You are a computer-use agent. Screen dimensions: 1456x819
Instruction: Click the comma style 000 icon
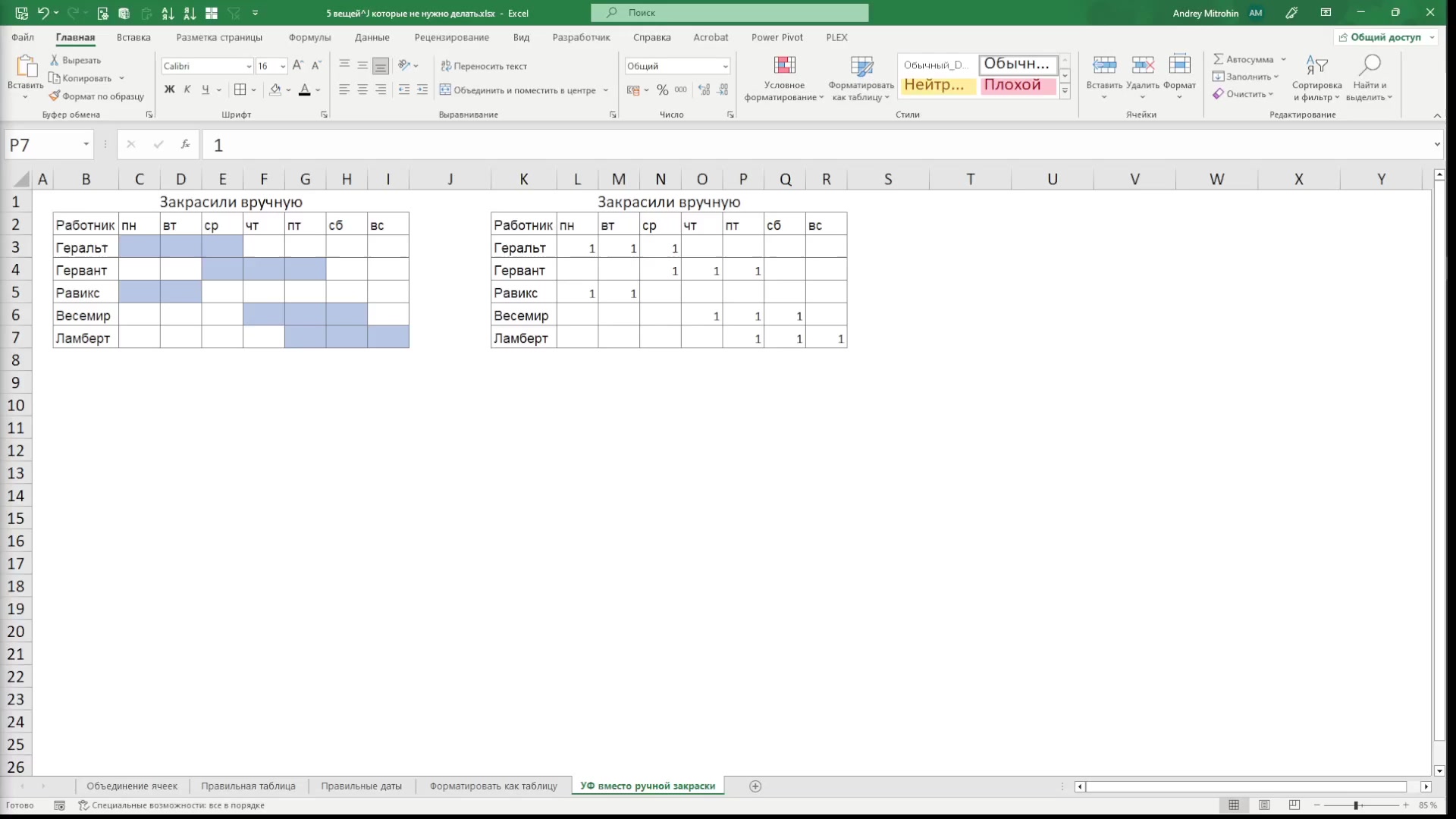point(681,89)
